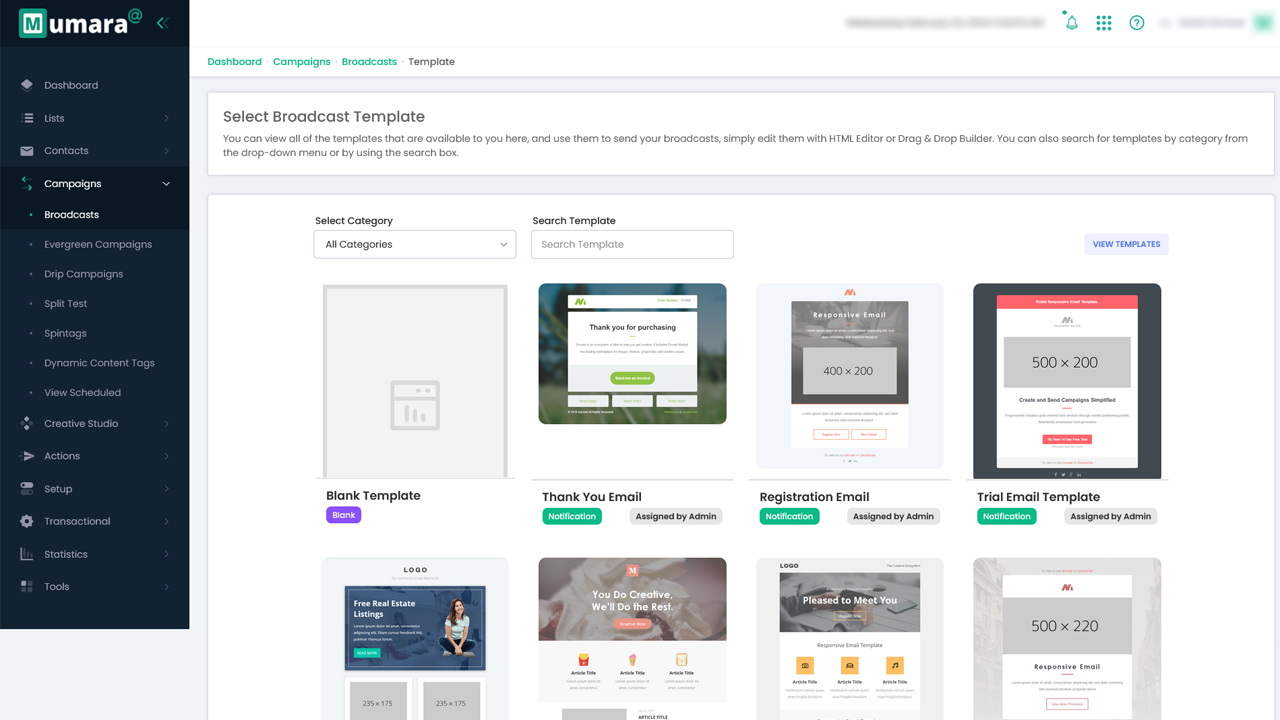Viewport: 1280px width, 720px height.
Task: Click the Setup toggle icon in the sidebar
Action: [27, 489]
